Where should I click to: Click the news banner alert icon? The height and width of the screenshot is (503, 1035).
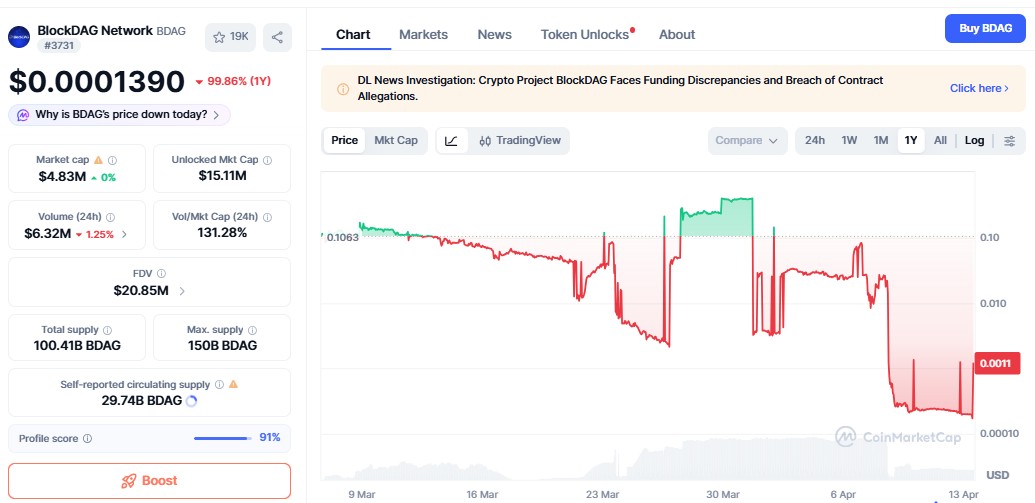[x=343, y=88]
